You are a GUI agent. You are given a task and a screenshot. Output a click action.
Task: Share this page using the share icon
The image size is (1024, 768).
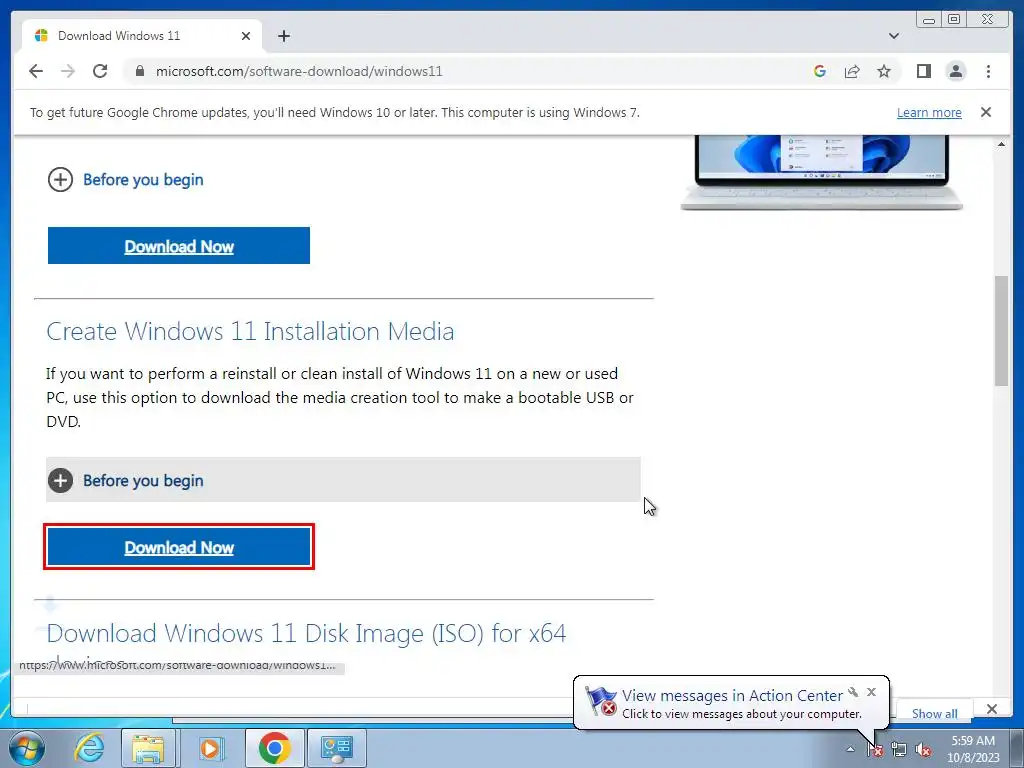point(852,71)
